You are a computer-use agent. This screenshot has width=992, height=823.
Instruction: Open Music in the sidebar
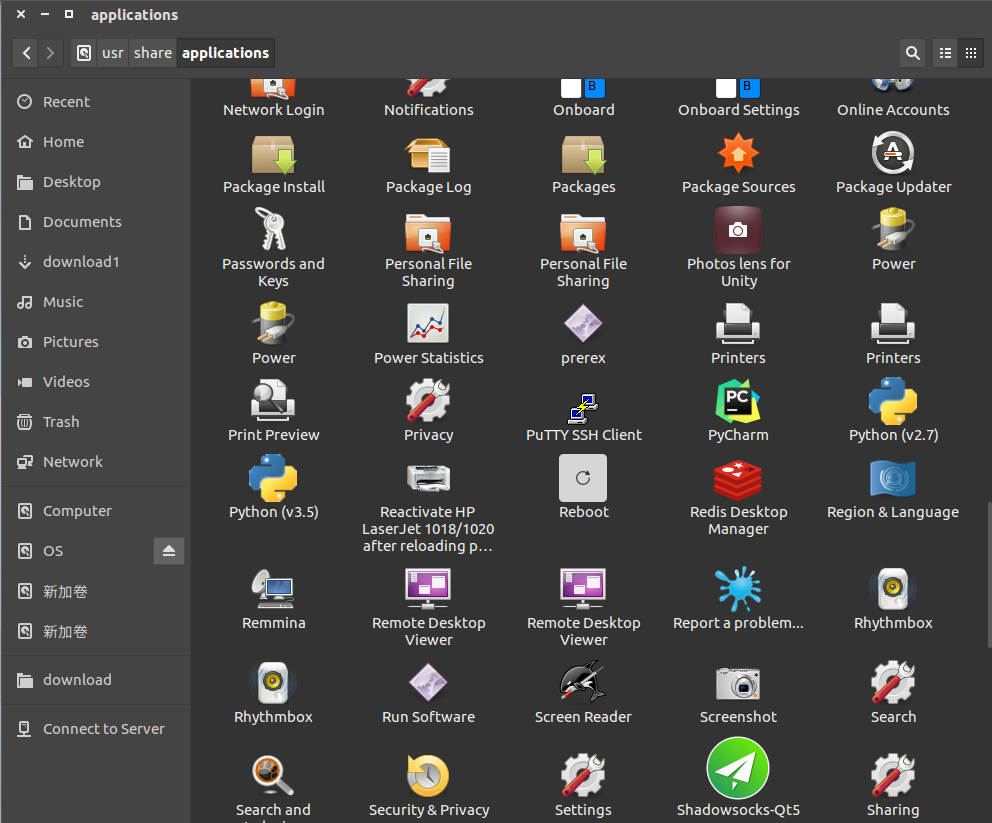coord(96,302)
